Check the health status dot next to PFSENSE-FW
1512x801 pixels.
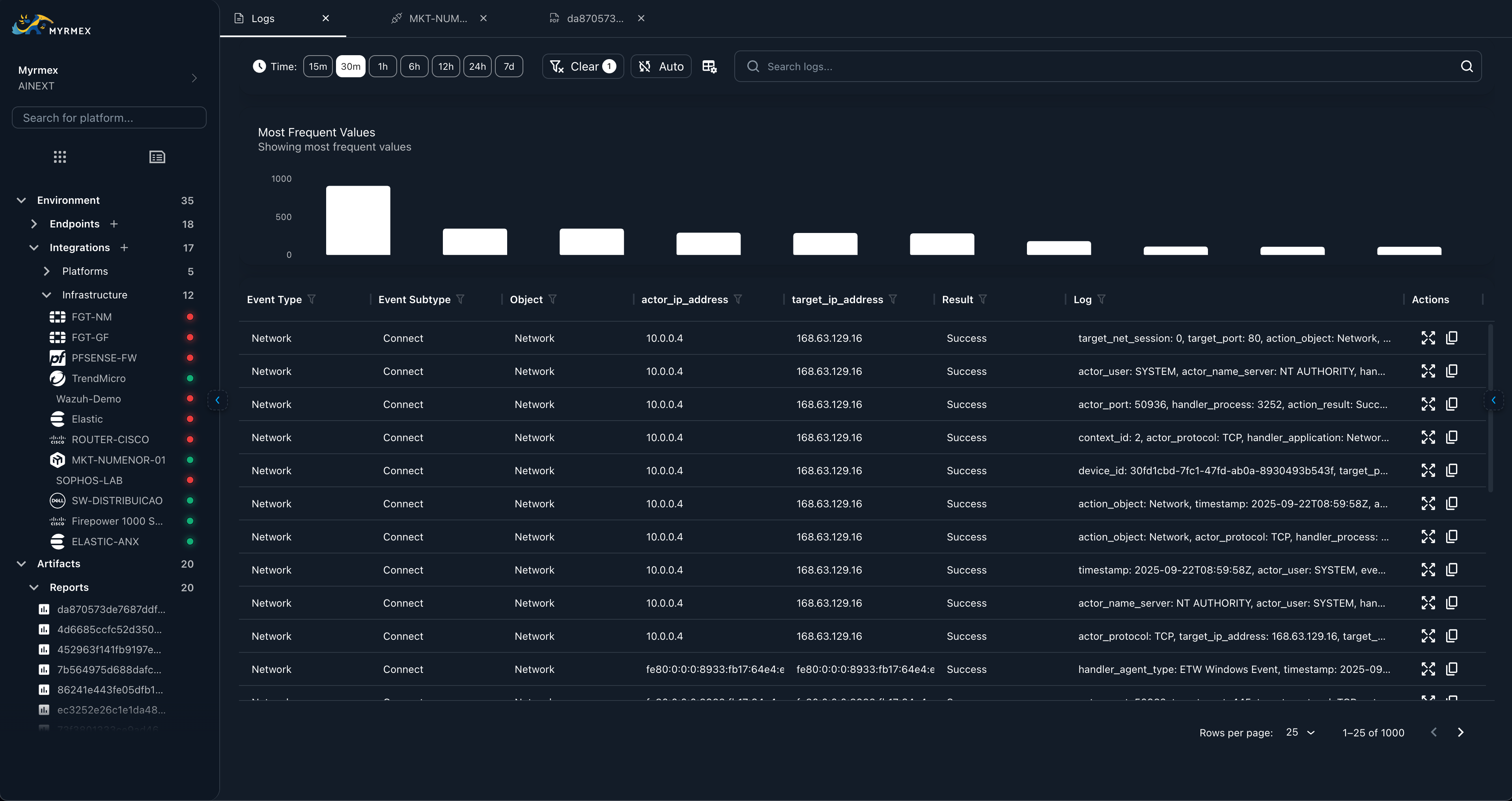190,358
